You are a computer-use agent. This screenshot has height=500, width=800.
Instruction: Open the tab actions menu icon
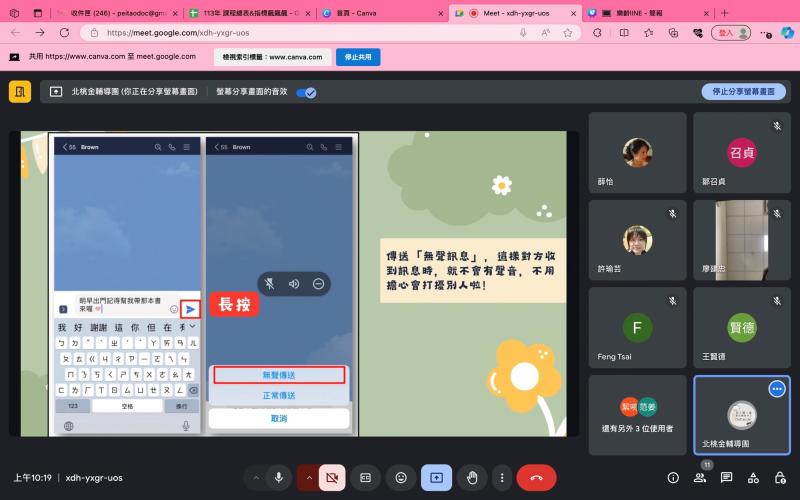[38, 13]
